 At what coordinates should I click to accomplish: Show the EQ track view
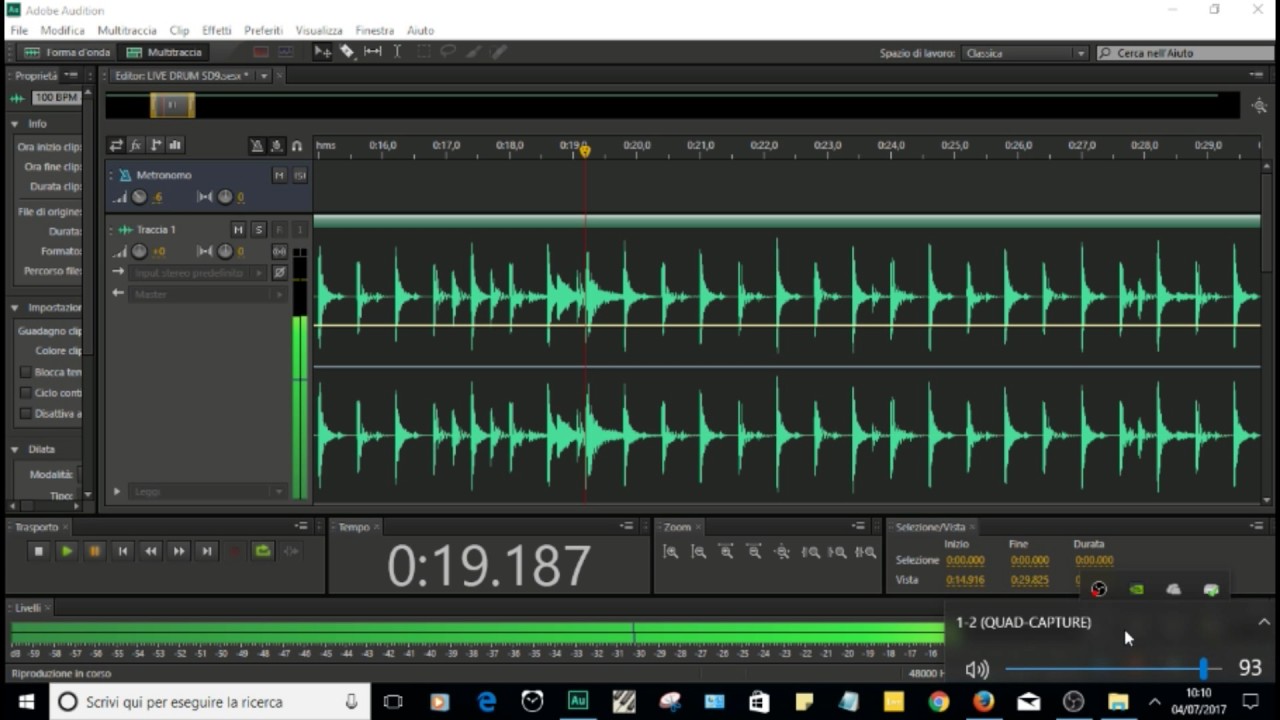(174, 146)
